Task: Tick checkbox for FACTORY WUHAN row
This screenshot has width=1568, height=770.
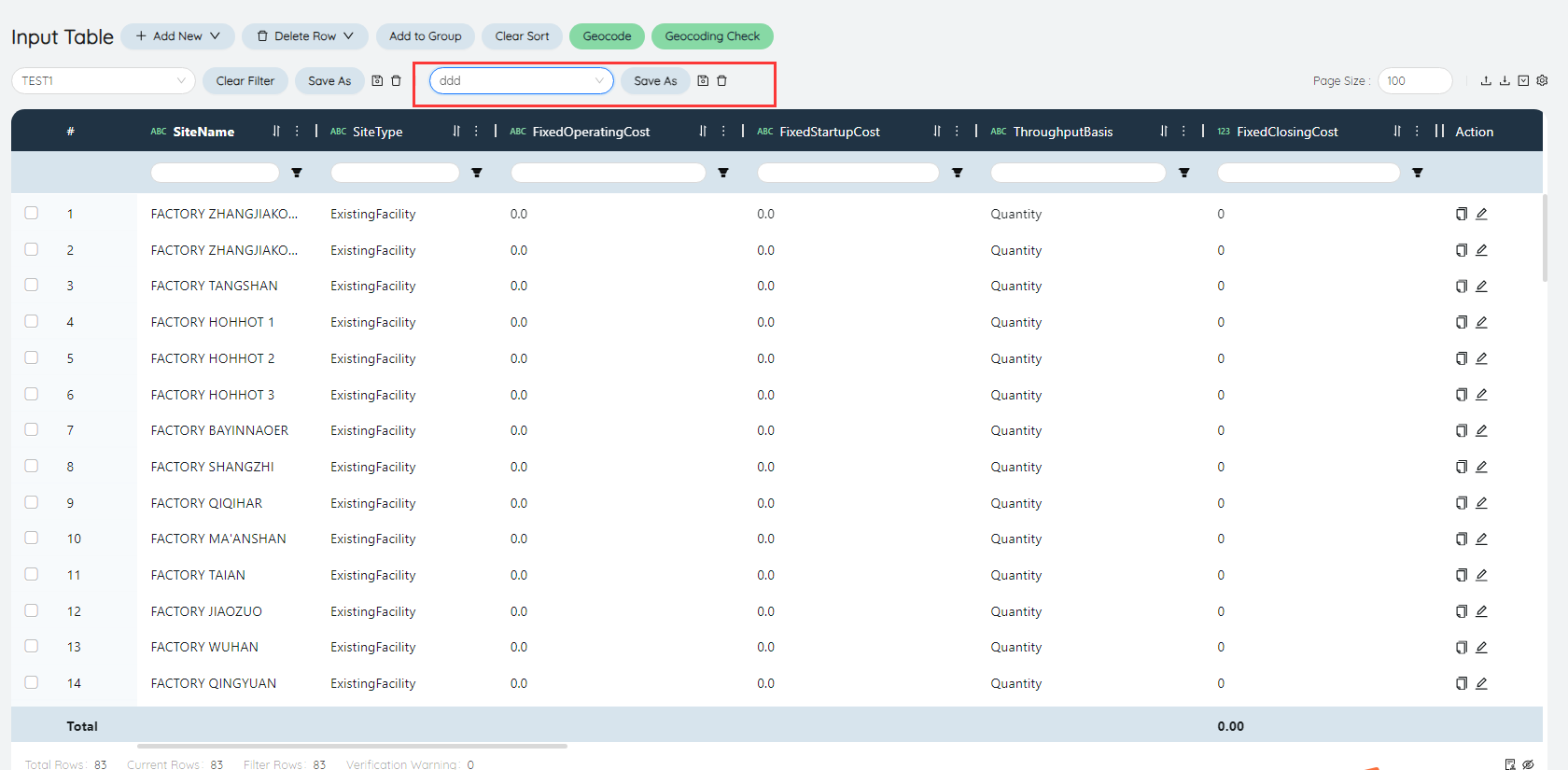Action: tap(32, 646)
